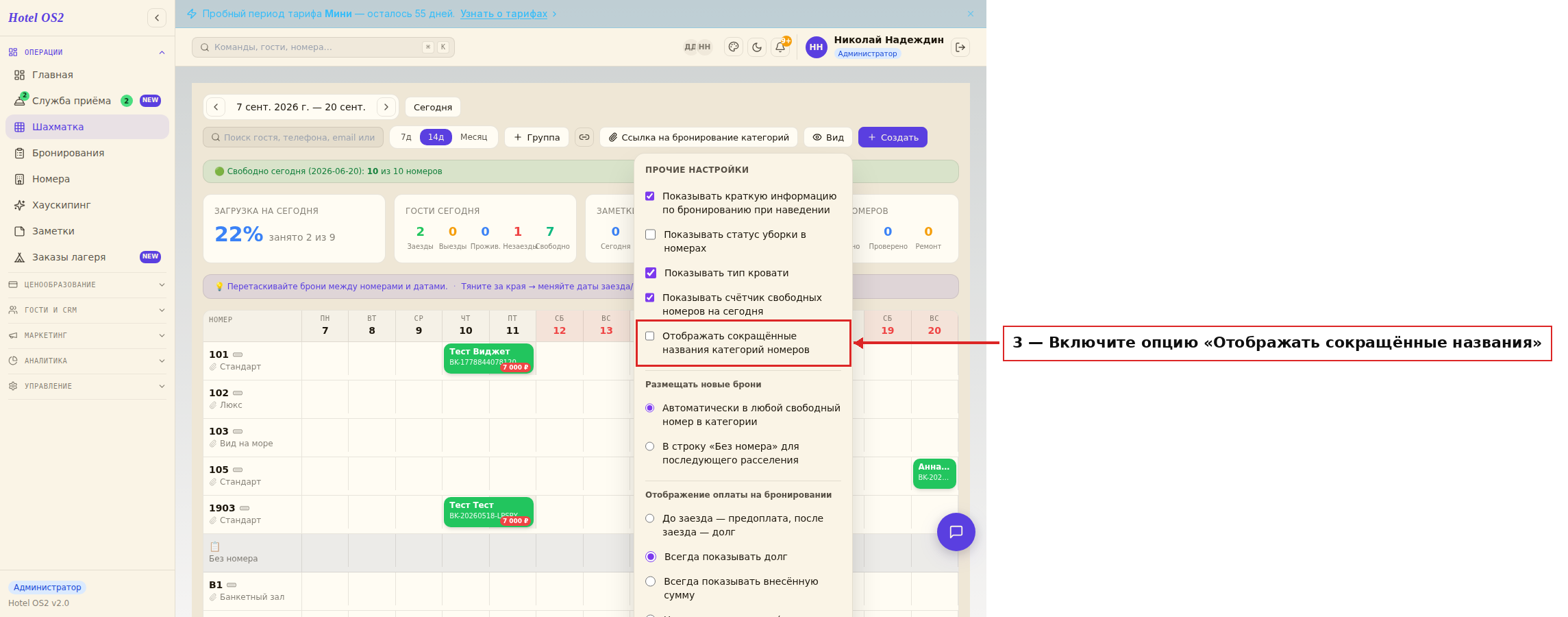The width and height of the screenshot is (1568, 617).
Task: Click the logout icon beside the username
Action: pyautogui.click(x=960, y=47)
